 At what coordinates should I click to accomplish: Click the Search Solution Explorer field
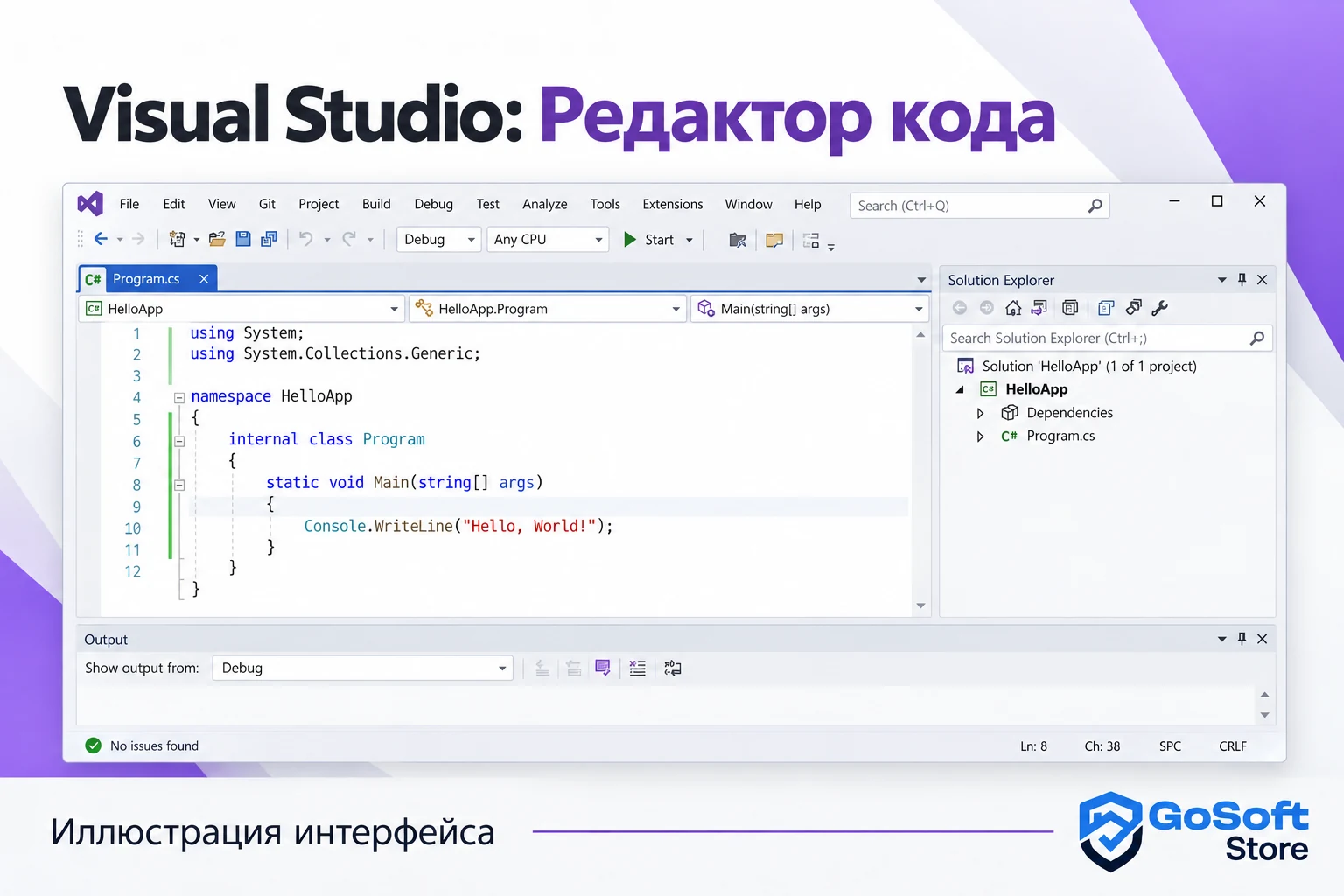pos(1107,339)
